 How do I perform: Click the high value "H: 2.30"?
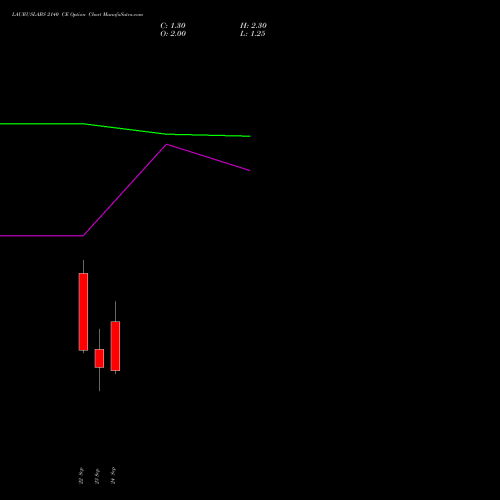point(253,26)
